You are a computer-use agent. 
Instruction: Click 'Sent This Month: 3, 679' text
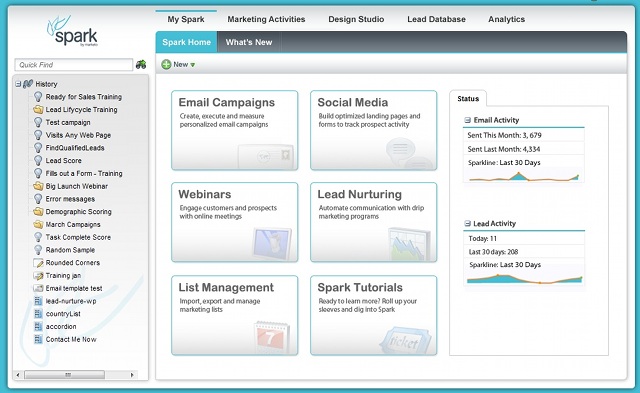pyautogui.click(x=504, y=135)
